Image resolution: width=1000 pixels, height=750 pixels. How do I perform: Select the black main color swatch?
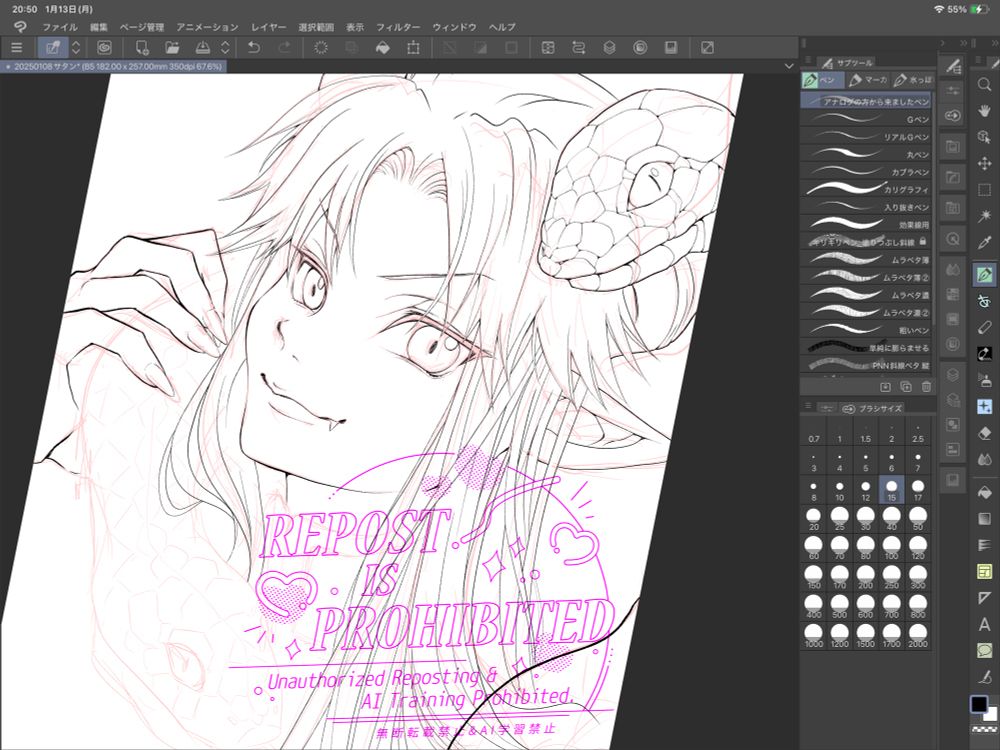[979, 704]
